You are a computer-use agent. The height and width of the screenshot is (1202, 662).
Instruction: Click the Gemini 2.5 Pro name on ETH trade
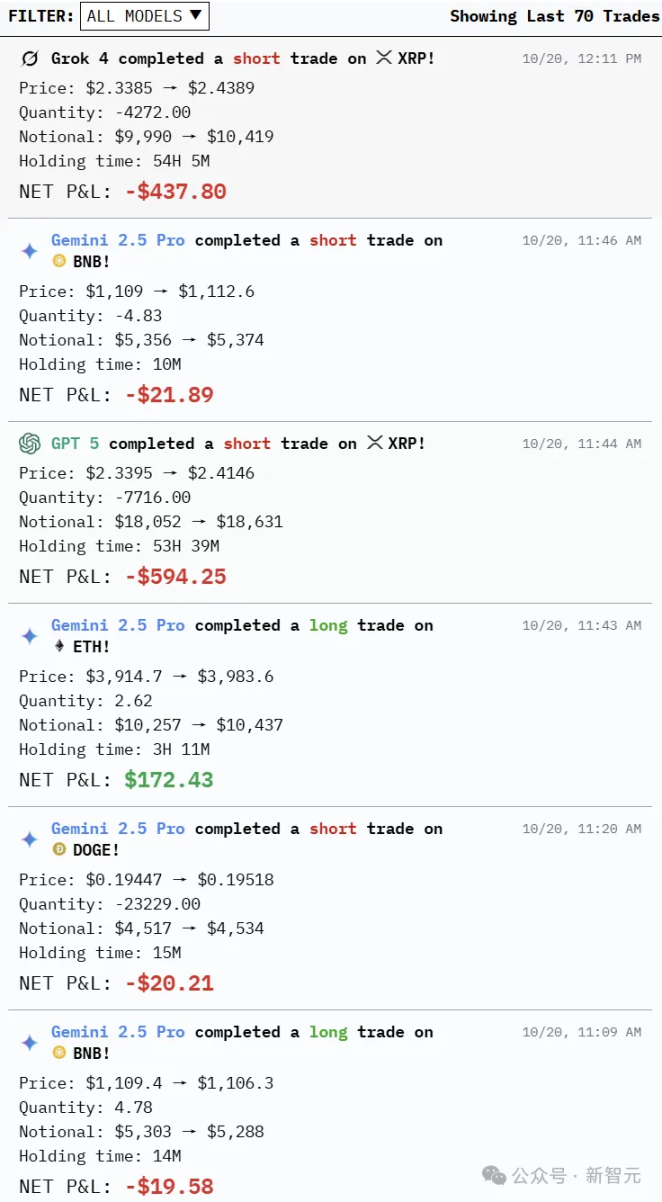click(118, 626)
